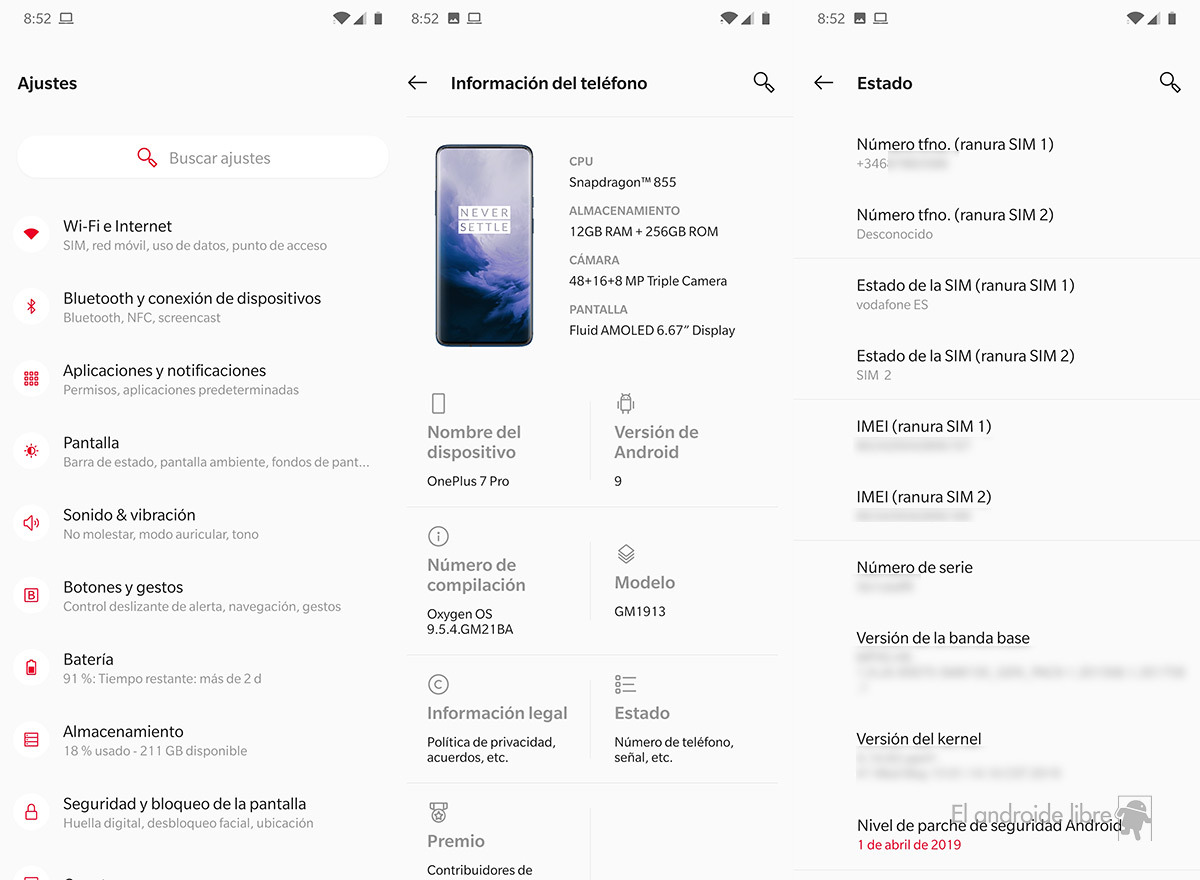Open Estado tile in phone information
The image size is (1200, 880).
pyautogui.click(x=689, y=719)
